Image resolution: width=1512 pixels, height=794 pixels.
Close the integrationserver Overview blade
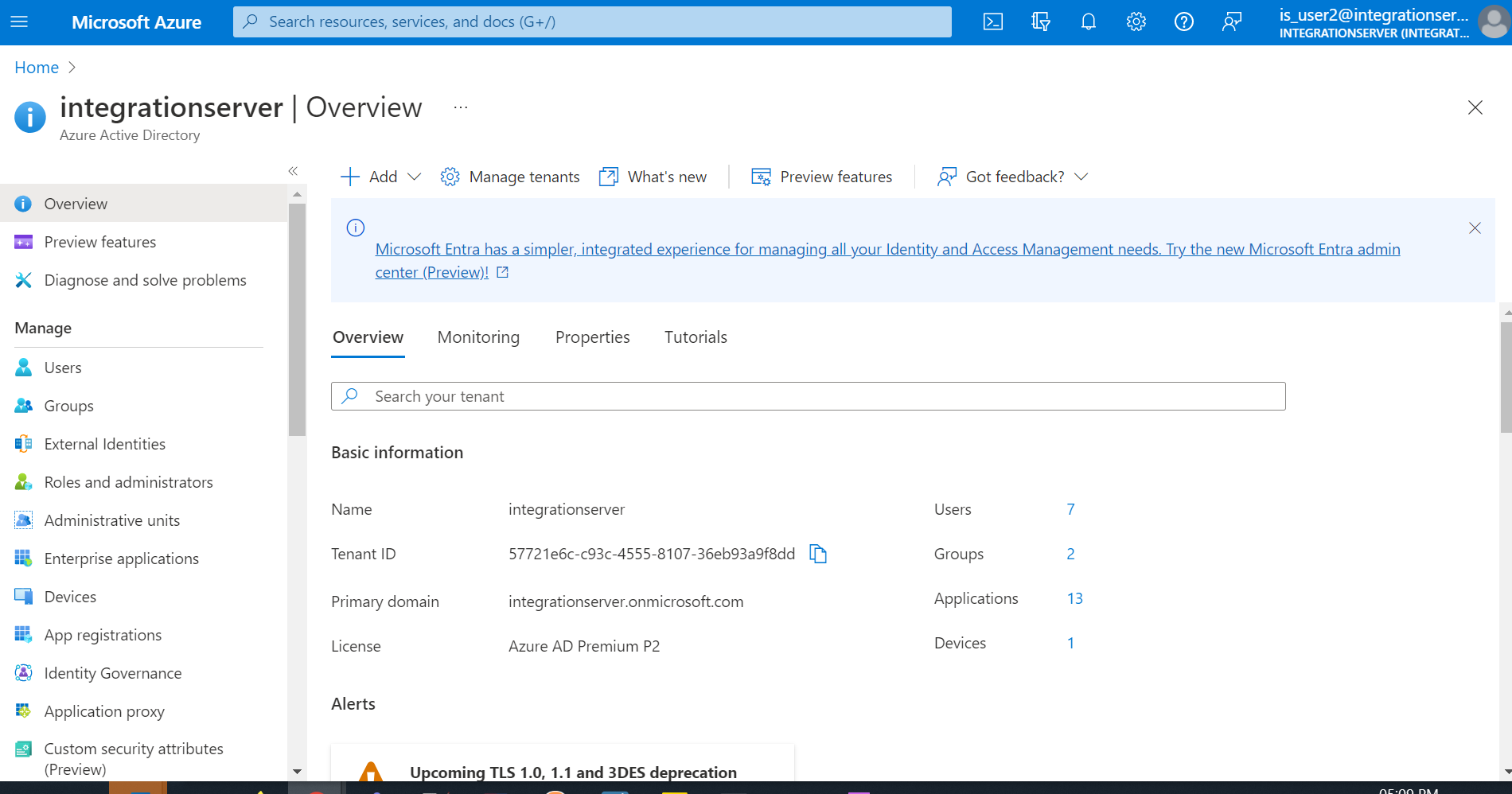pyautogui.click(x=1475, y=107)
